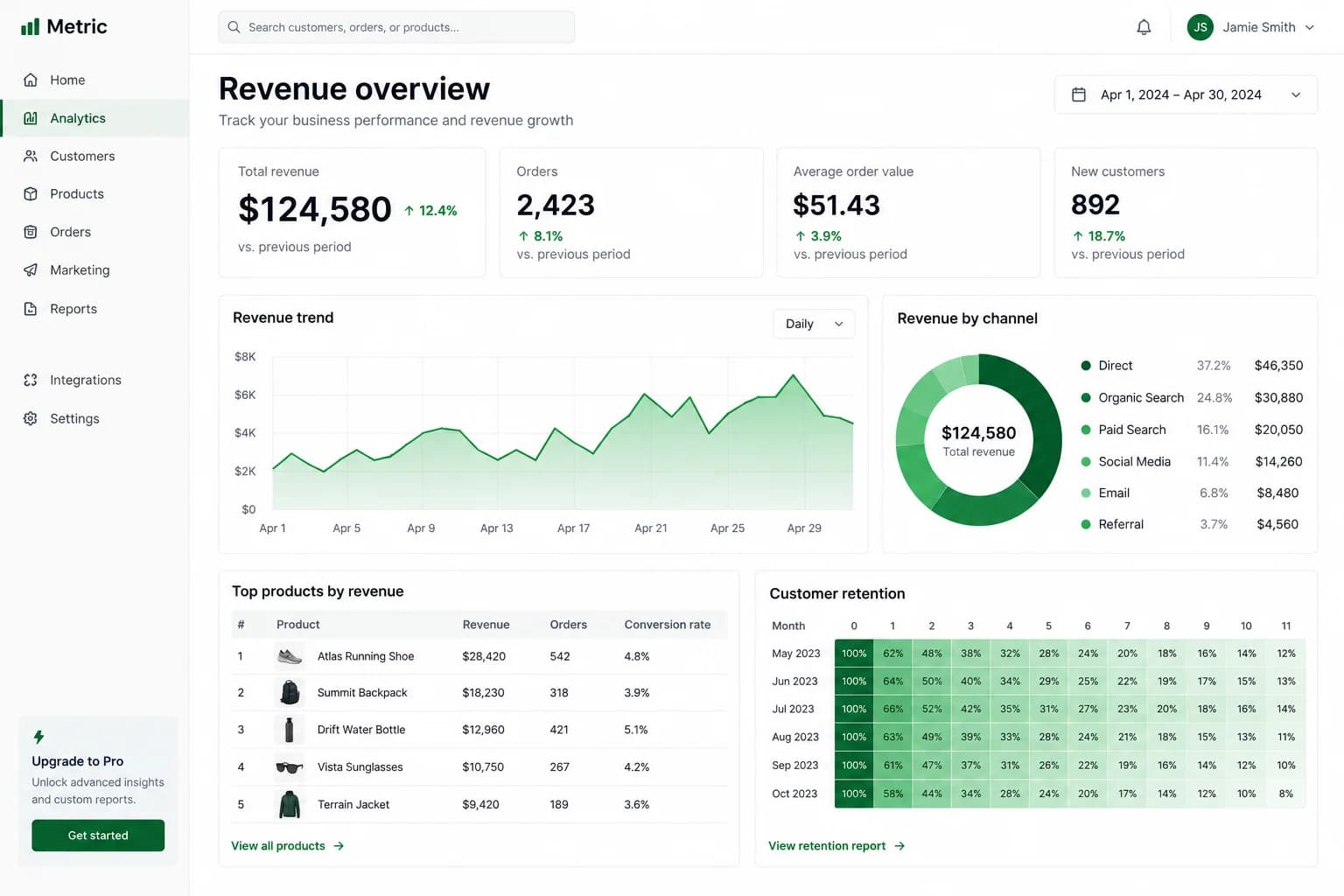
Task: Click the calendar icon in date picker
Action: click(1079, 94)
